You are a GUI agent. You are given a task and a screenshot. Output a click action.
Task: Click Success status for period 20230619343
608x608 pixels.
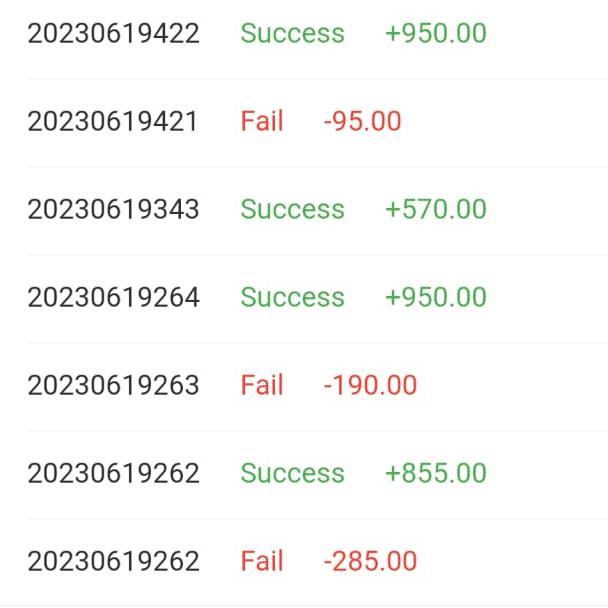[292, 209]
